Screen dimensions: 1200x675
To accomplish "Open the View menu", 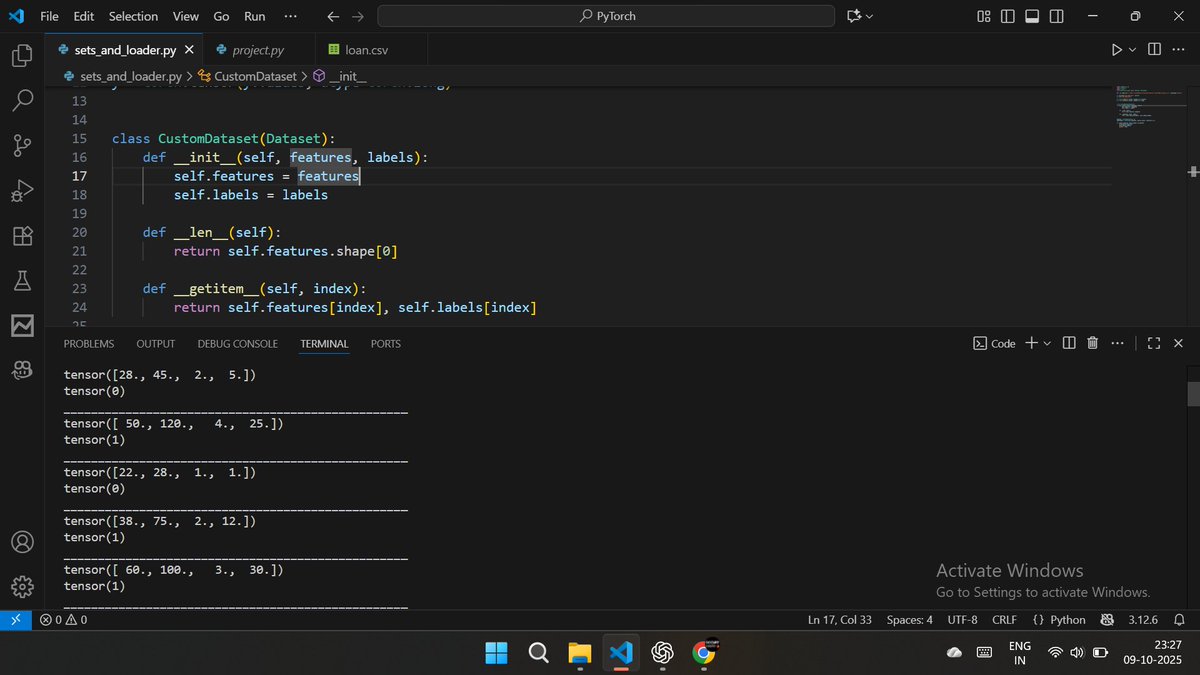I will point(185,16).
